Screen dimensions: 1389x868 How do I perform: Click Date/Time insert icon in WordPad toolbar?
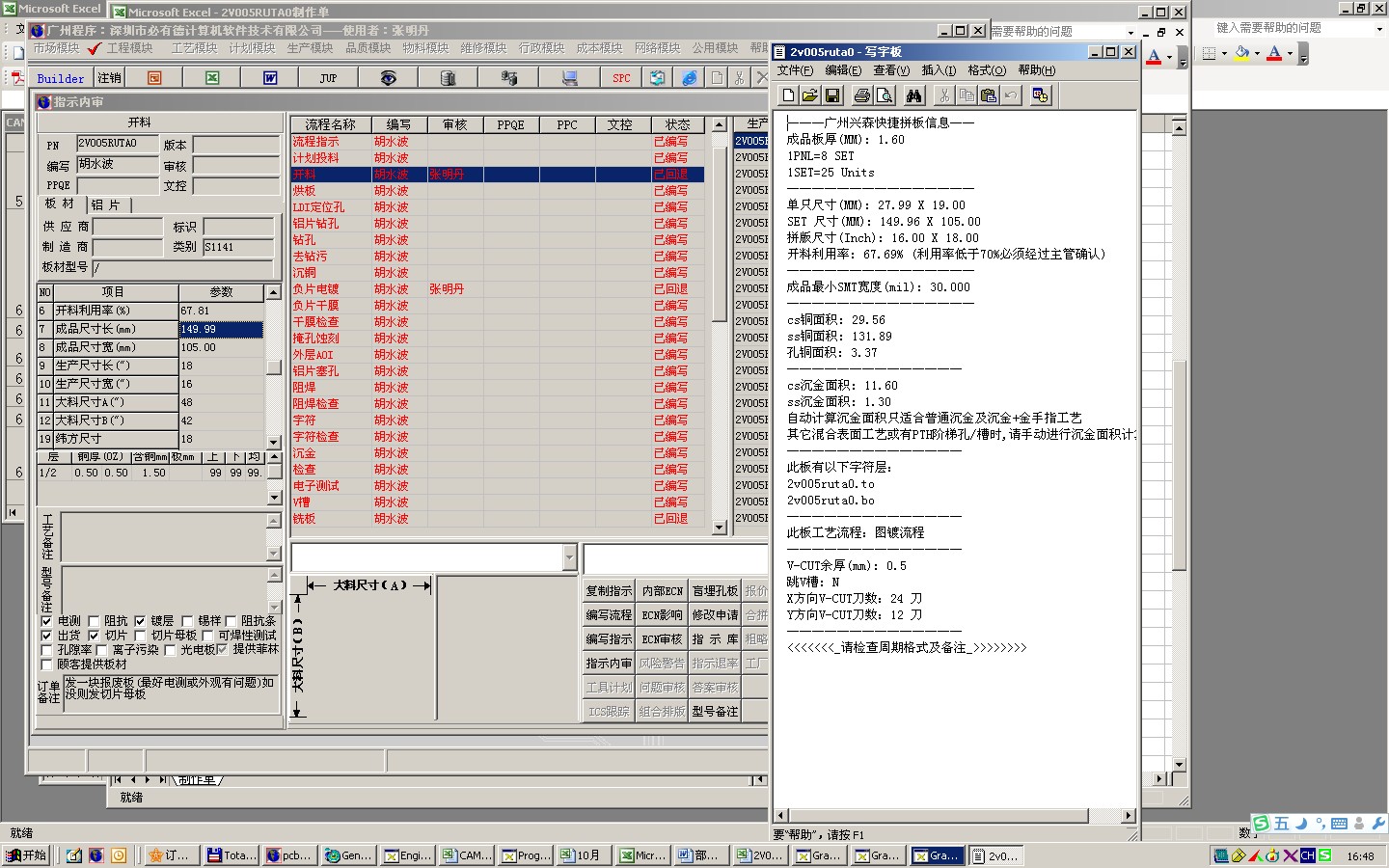(x=1040, y=95)
